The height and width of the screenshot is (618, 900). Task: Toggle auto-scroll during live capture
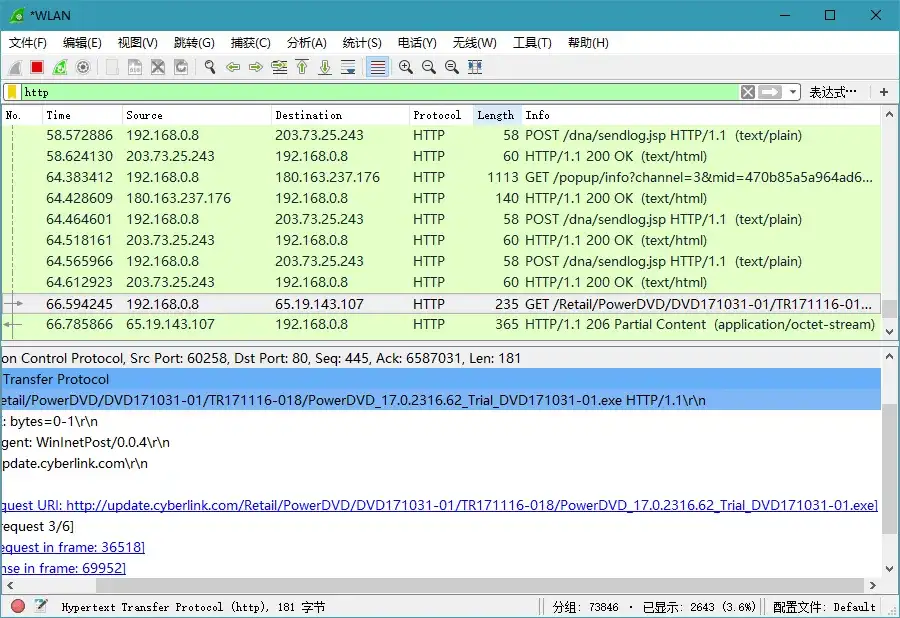(347, 67)
